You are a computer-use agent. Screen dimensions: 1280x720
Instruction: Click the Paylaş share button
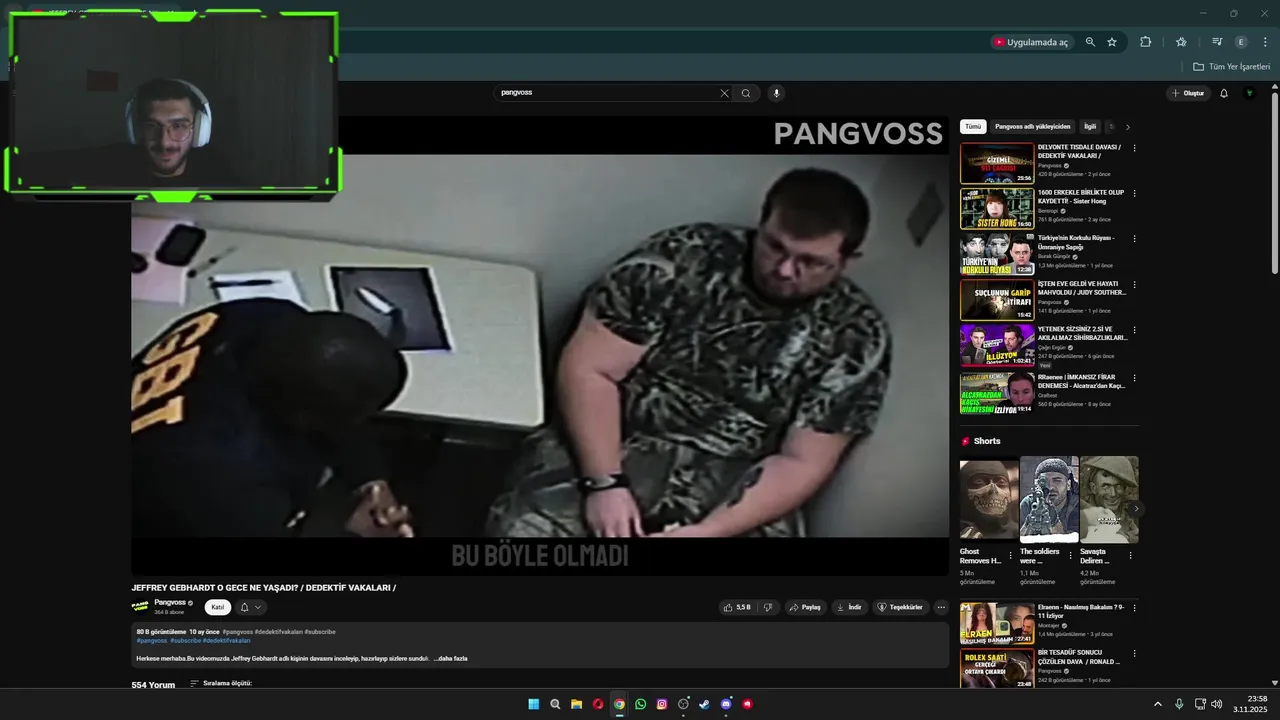pyautogui.click(x=806, y=607)
